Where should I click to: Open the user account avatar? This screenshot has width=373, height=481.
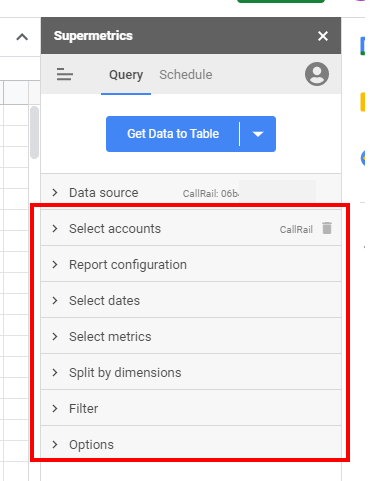[x=317, y=74]
